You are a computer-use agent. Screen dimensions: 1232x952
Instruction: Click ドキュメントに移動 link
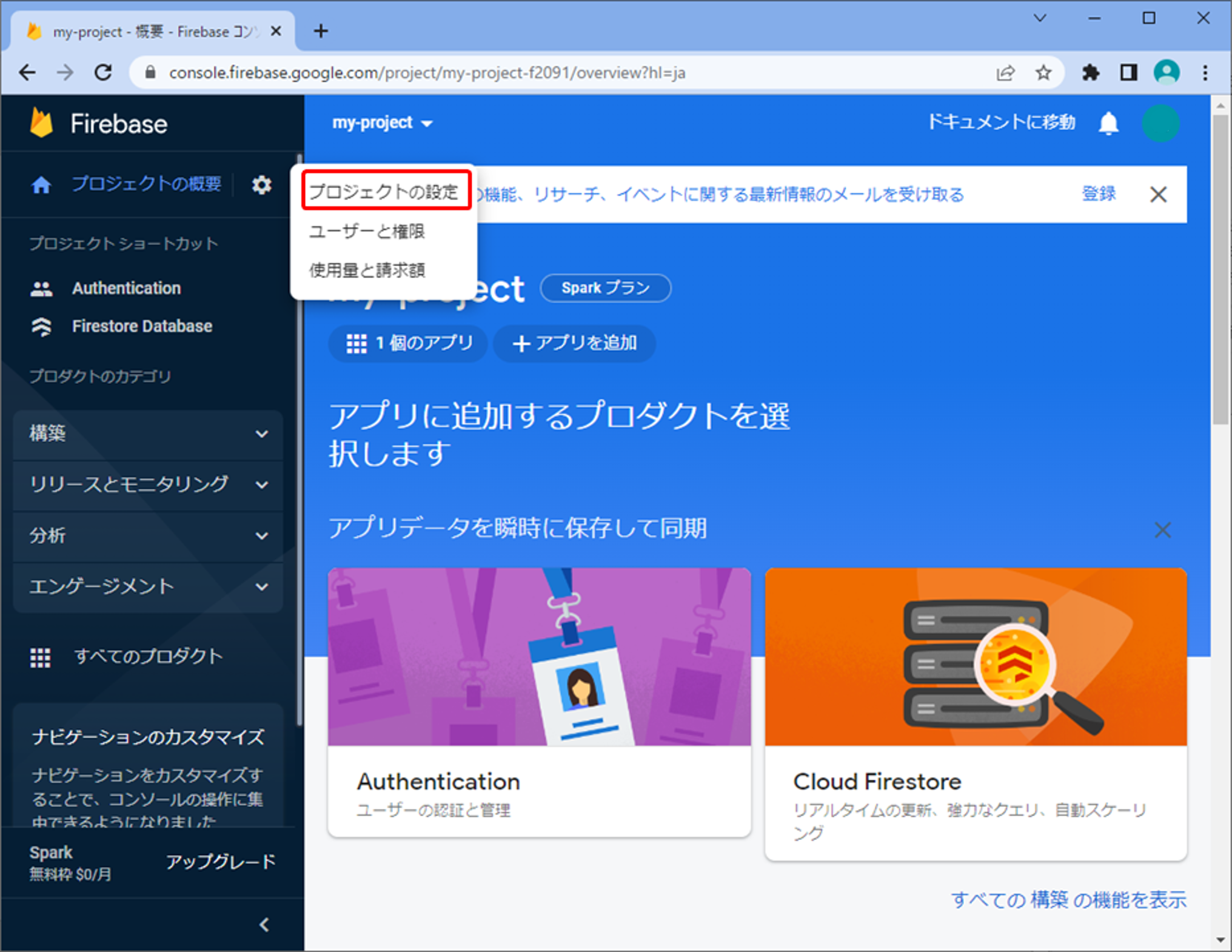pyautogui.click(x=1002, y=122)
